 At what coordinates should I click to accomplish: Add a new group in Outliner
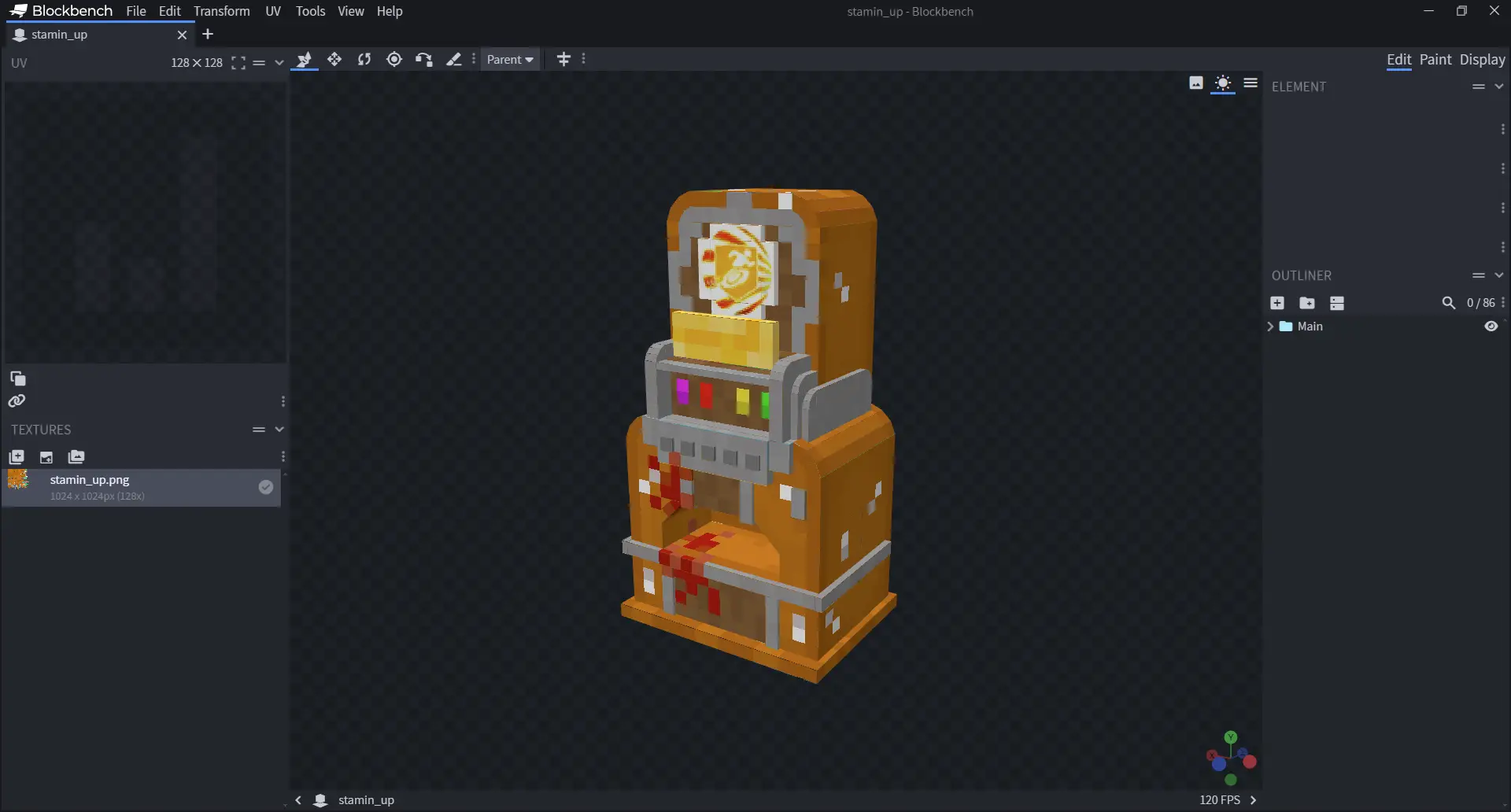tap(1307, 303)
